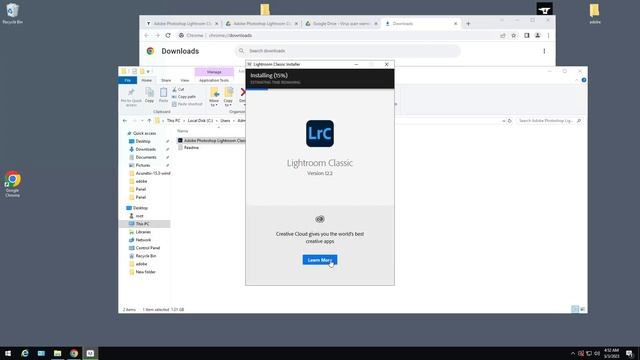Switch to Google Drive tab in Chrome

tap(341, 24)
